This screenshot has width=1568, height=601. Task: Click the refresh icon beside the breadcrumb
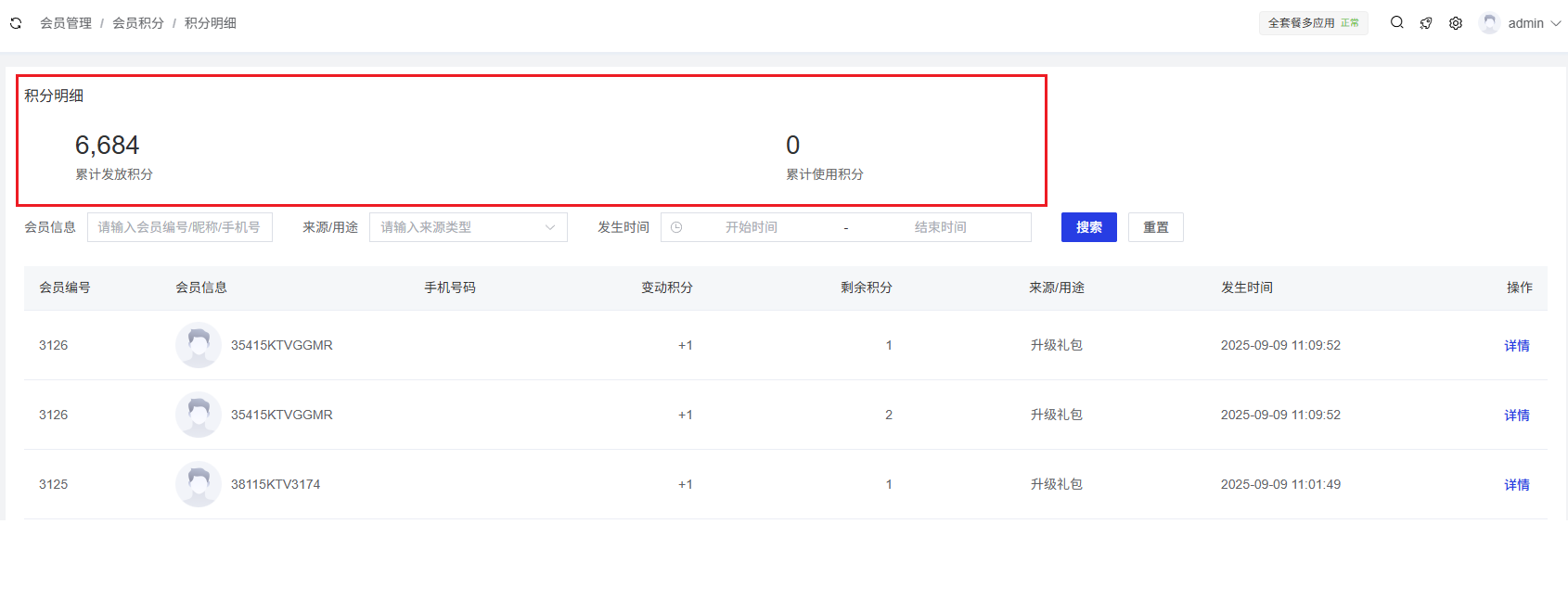[16, 23]
